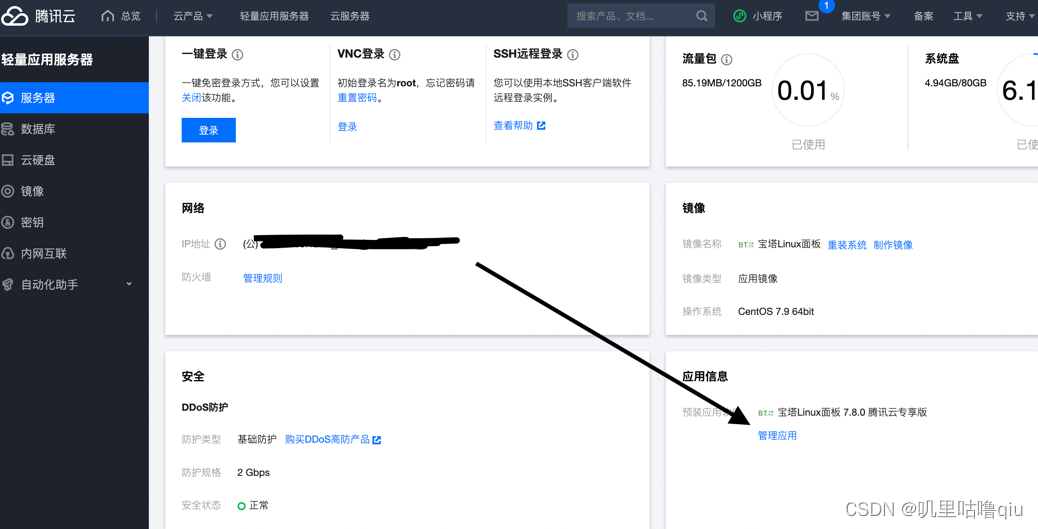
Task: Click the CentOS 7.9 64bit text
Action: coord(776,311)
